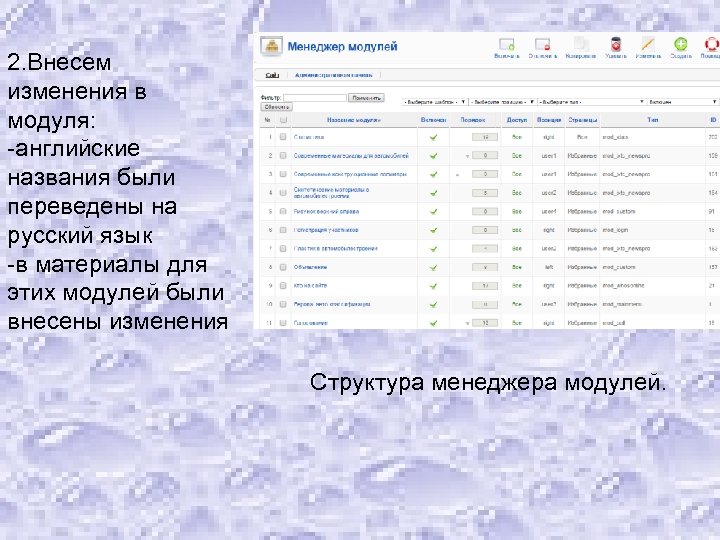Screen dimensions: 720x540
Task: Click the green enabled checkmark in row 11
Action: tap(433, 323)
